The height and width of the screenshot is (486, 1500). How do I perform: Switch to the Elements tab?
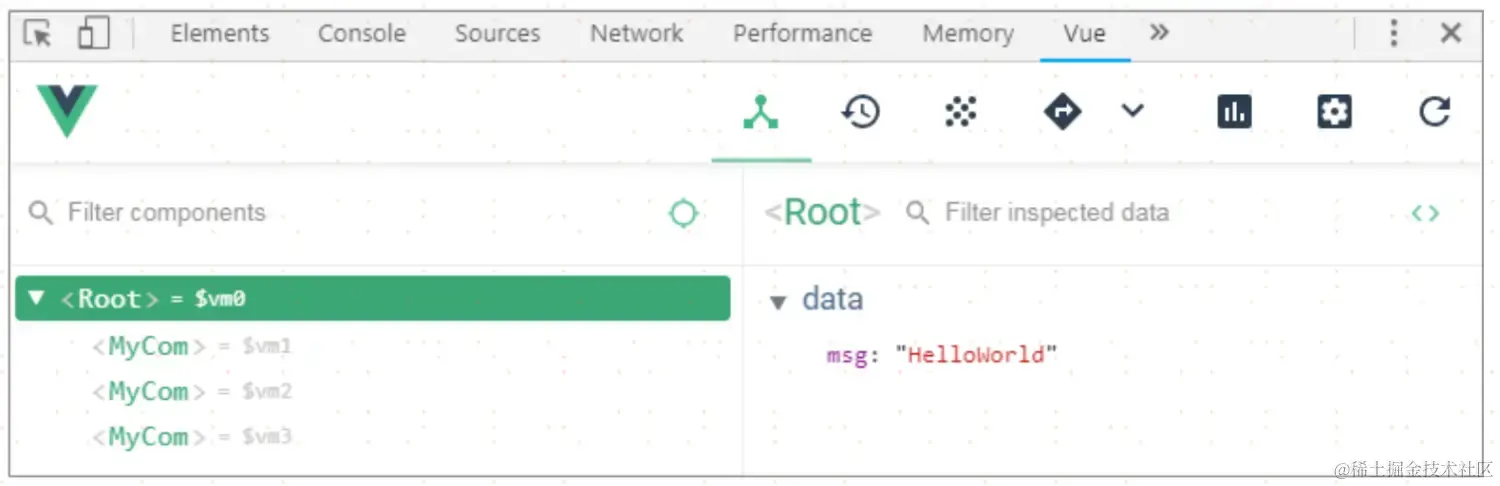(219, 34)
